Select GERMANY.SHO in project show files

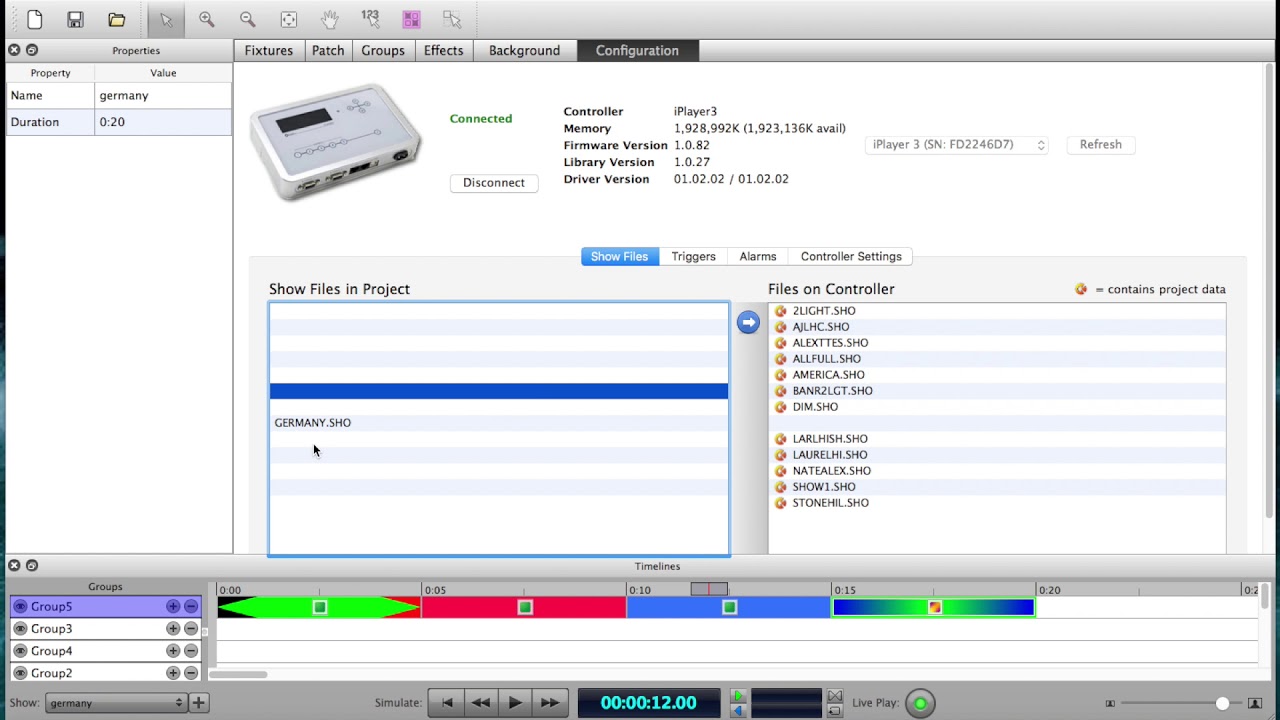click(313, 423)
